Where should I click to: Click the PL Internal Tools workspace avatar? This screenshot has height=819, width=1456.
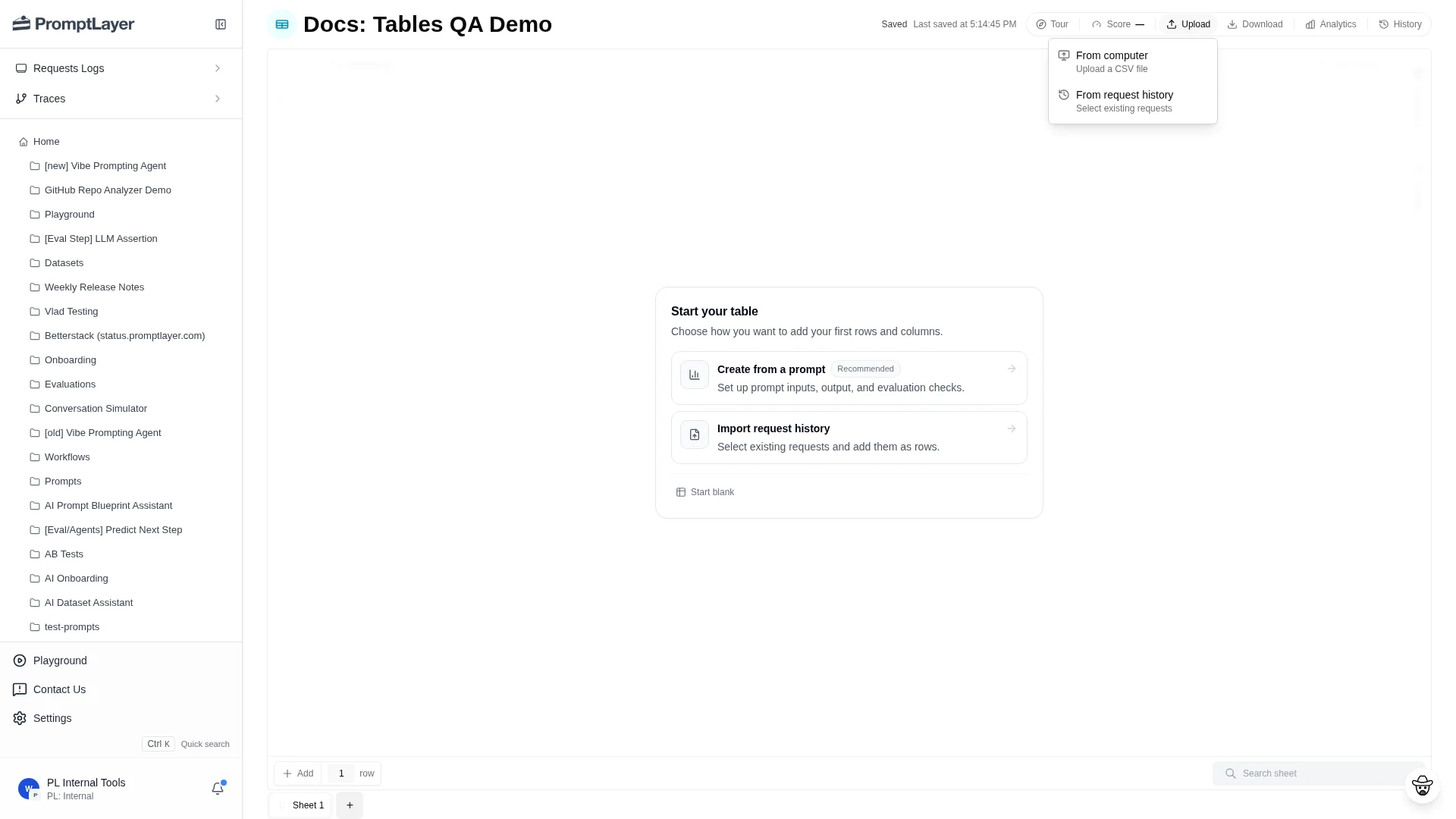[29, 789]
